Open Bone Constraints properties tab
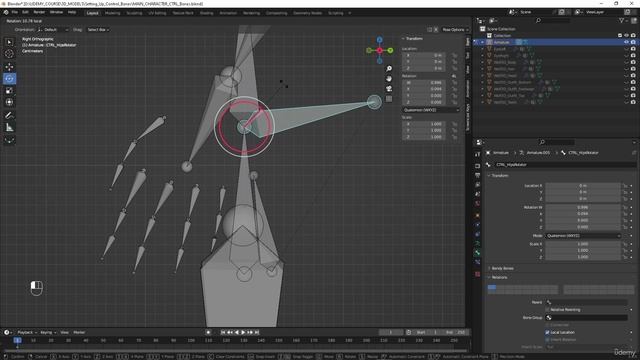The width and height of the screenshot is (640, 360). pyautogui.click(x=478, y=262)
